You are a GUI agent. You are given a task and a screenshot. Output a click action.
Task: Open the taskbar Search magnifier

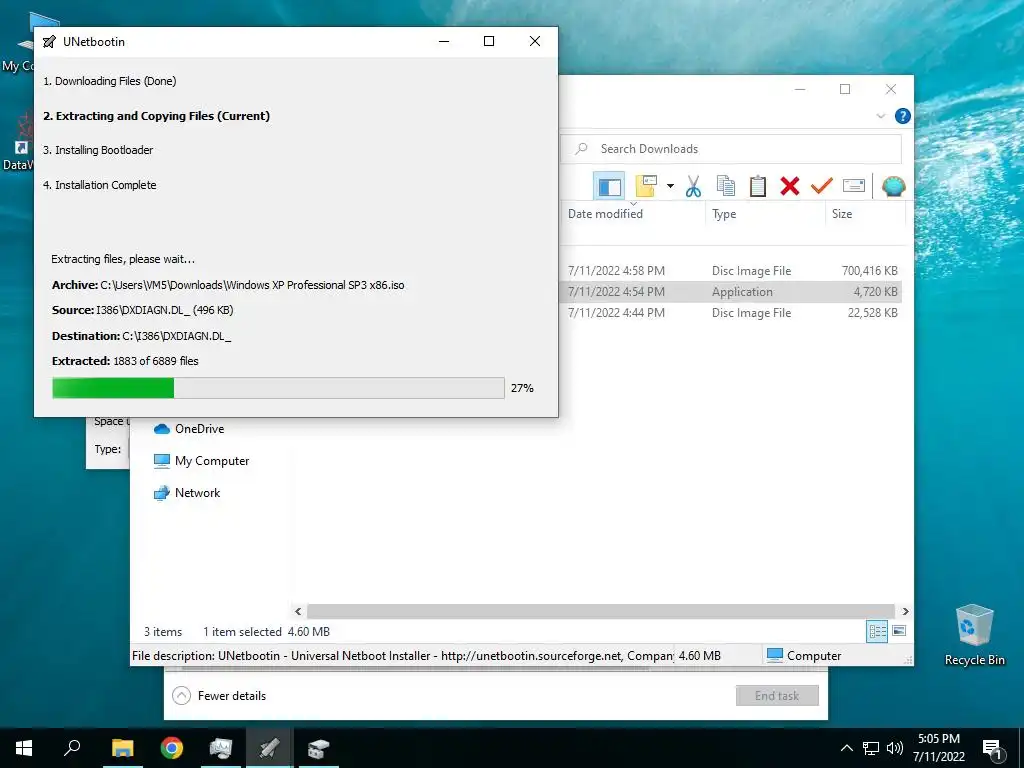pos(72,748)
